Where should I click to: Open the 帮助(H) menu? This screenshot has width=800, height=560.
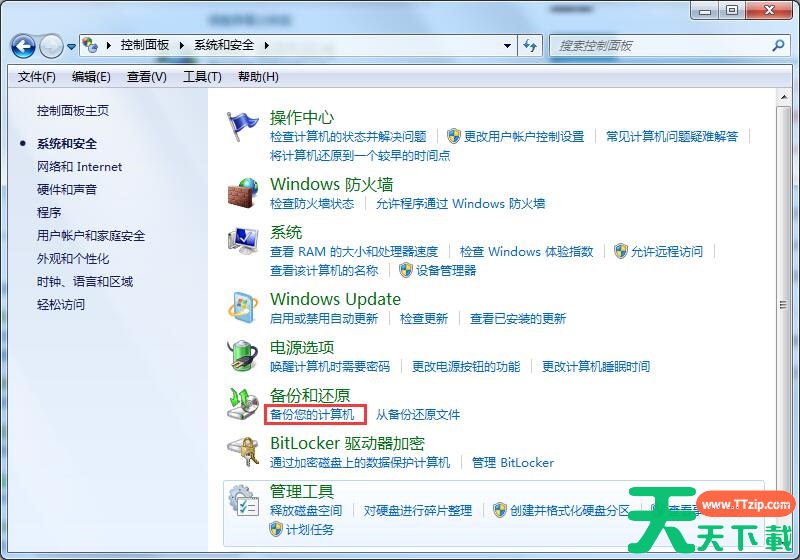pos(258,77)
